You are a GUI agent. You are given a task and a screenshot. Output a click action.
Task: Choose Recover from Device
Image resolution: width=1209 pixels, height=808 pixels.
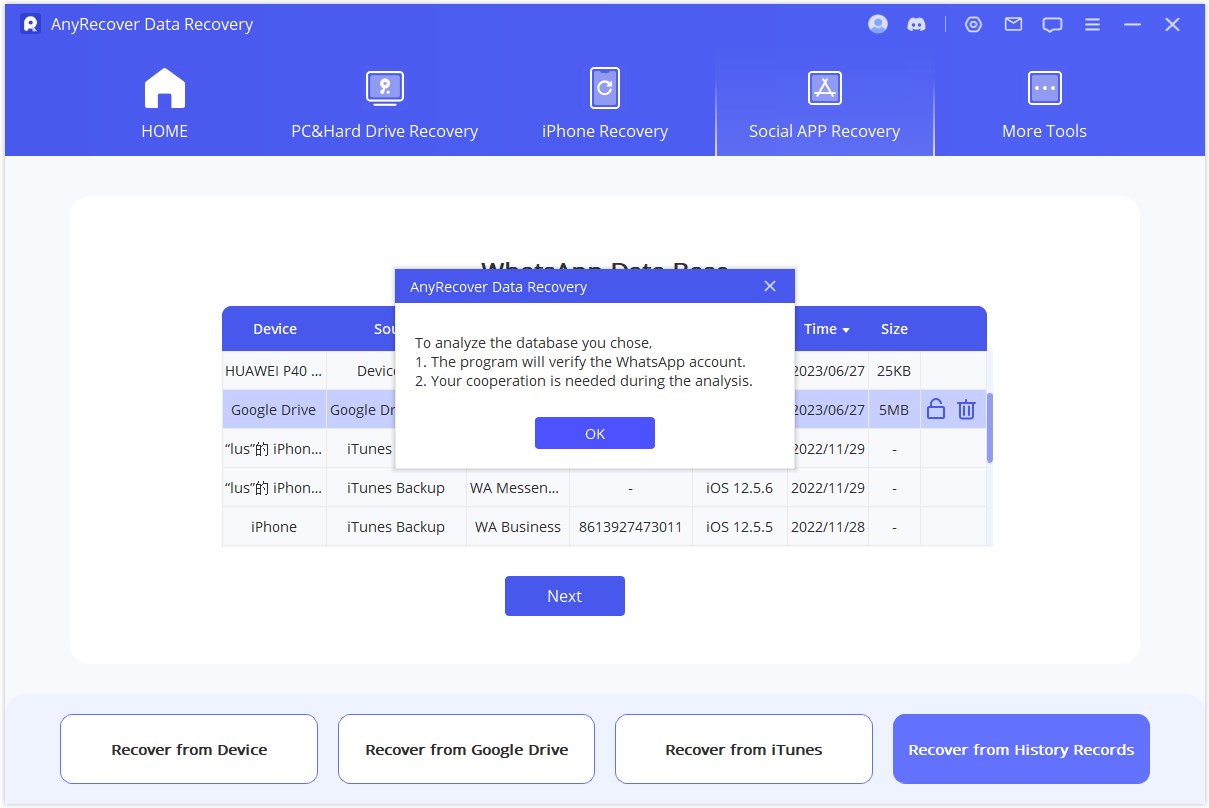(189, 749)
